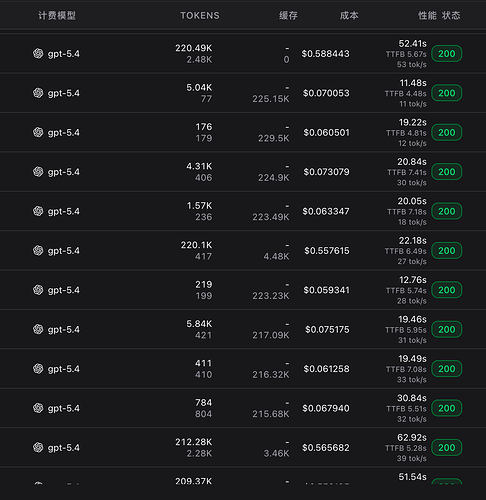Click the cost value $0.060501
This screenshot has width=486, height=500.
coord(327,132)
